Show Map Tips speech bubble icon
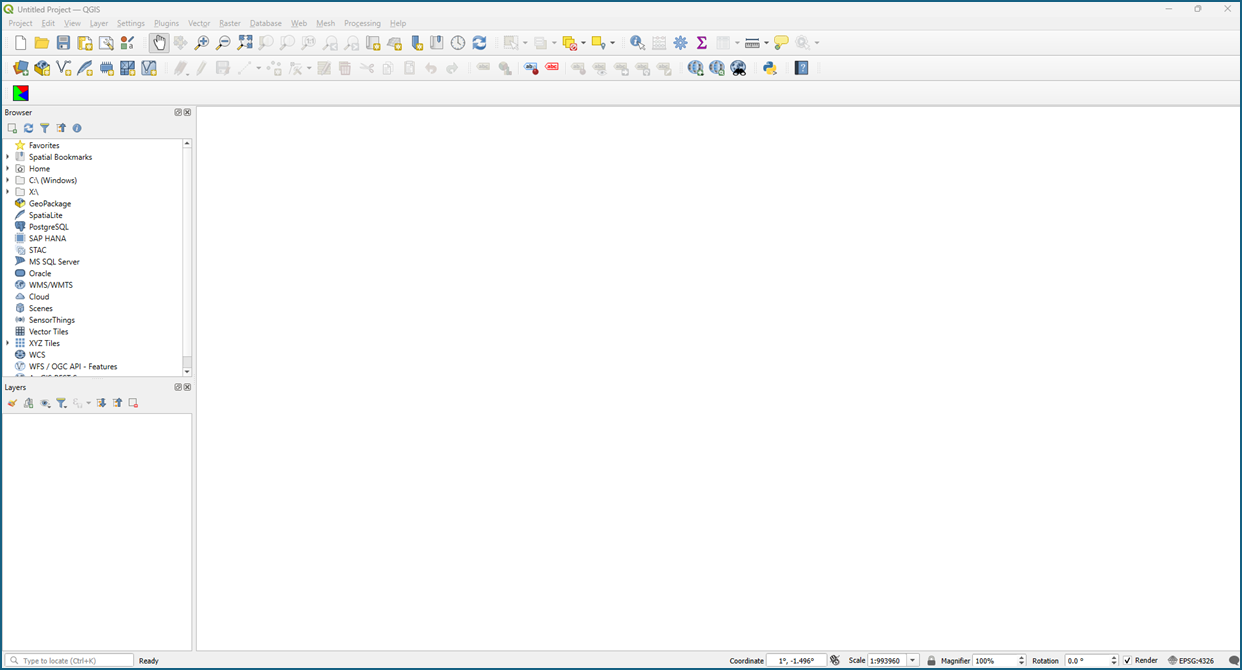The height and width of the screenshot is (670, 1242). coord(781,43)
